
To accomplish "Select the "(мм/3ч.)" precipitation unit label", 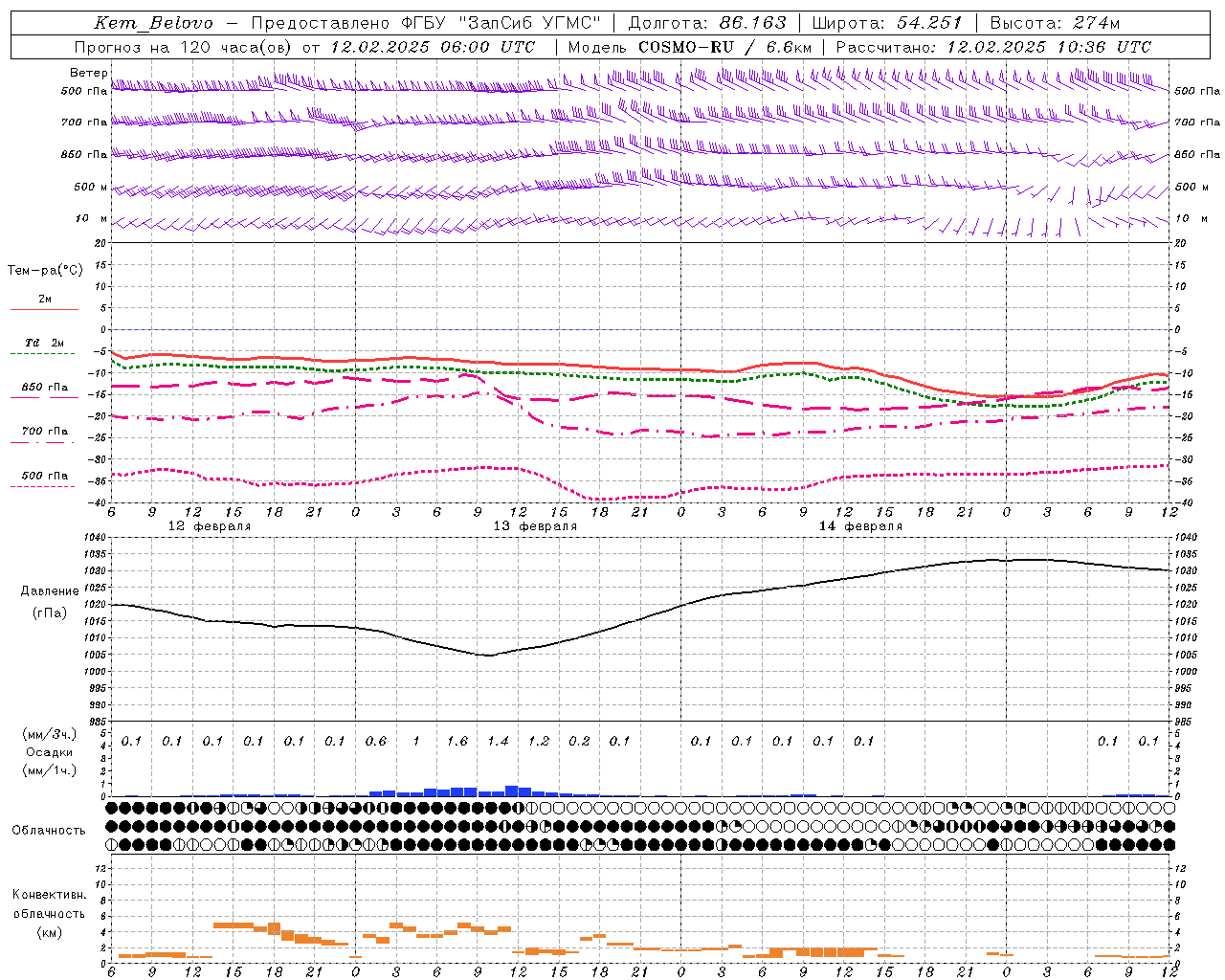I will coord(49,735).
